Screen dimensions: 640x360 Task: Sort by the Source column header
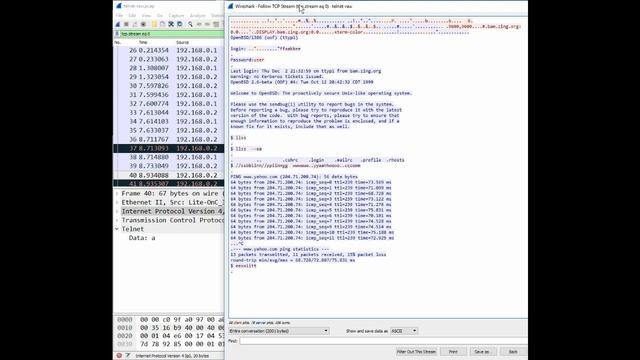[182, 42]
